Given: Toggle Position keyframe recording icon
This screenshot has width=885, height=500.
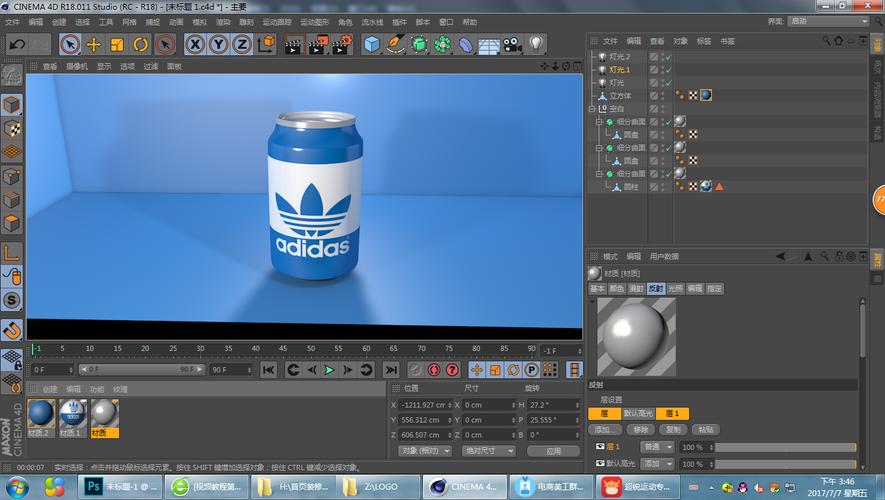Looking at the screenshot, I should coord(477,370).
